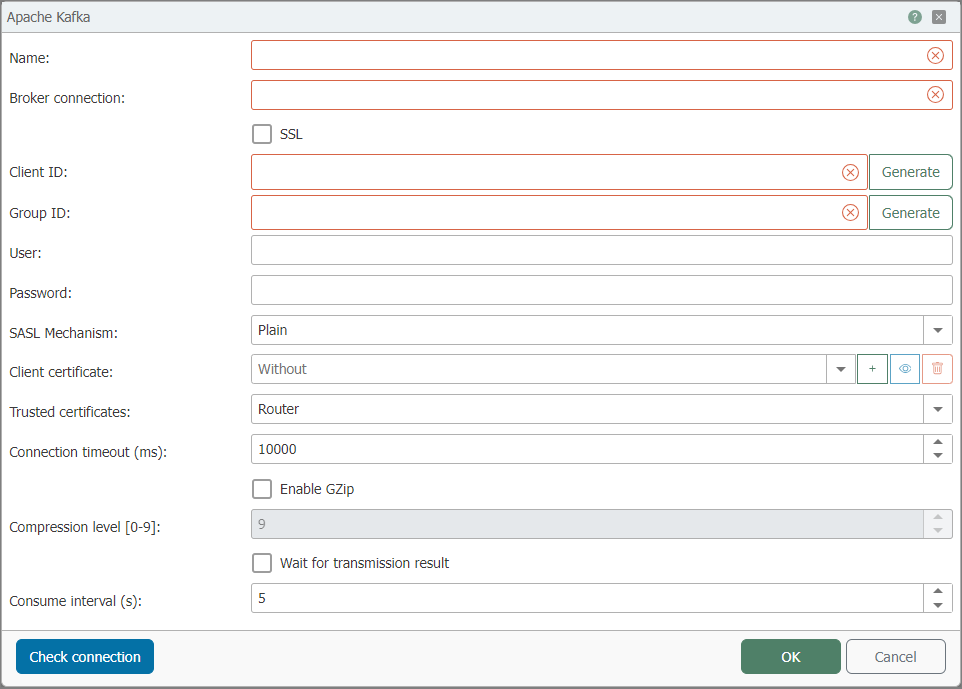The image size is (962, 689).
Task: Toggle Wait for transmission result
Action: pos(262,563)
